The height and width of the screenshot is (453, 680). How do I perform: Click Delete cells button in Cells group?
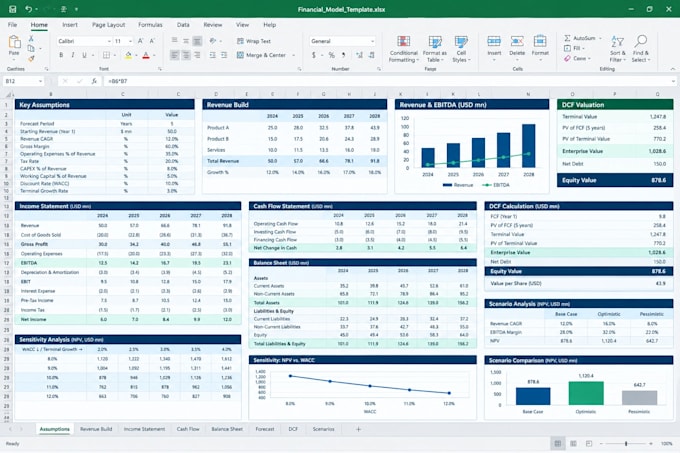pos(517,48)
